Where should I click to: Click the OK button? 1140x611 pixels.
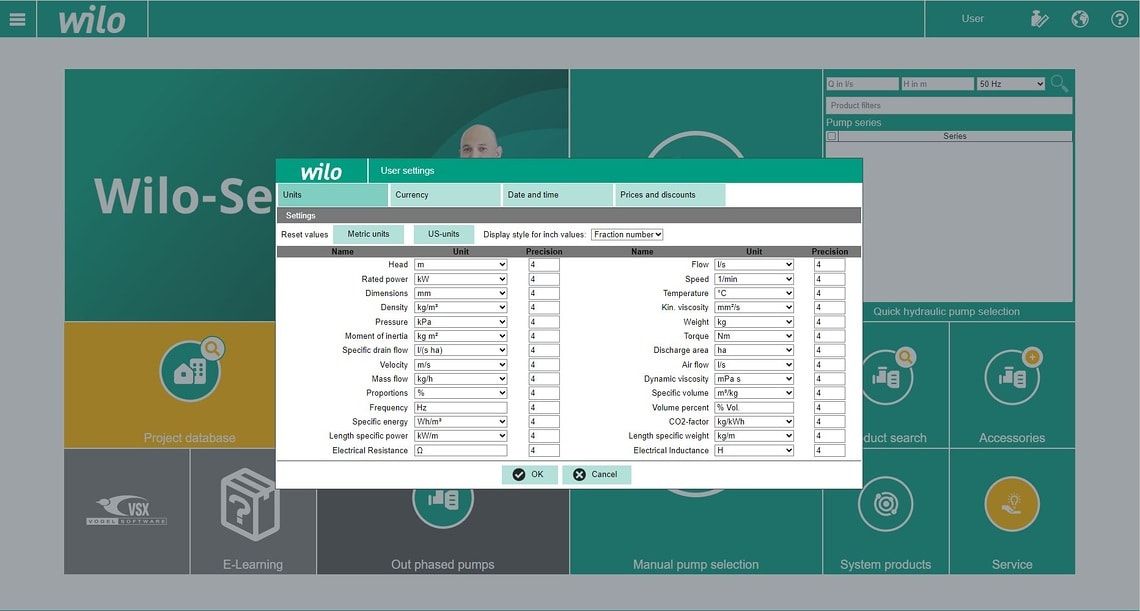click(529, 474)
